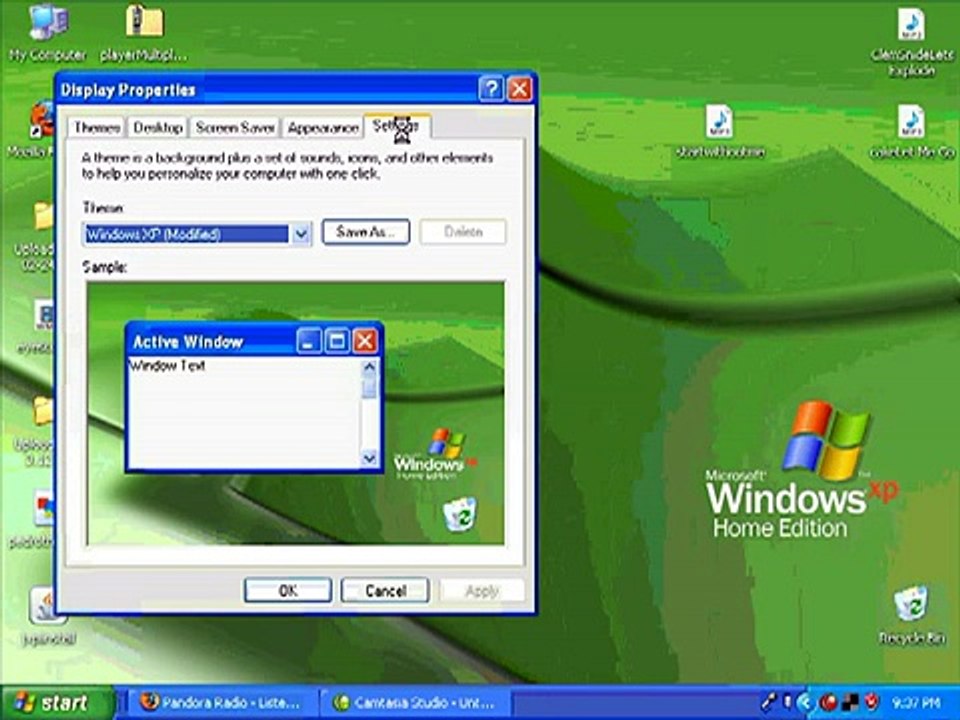Click the Start button
960x720 pixels.
click(x=58, y=702)
